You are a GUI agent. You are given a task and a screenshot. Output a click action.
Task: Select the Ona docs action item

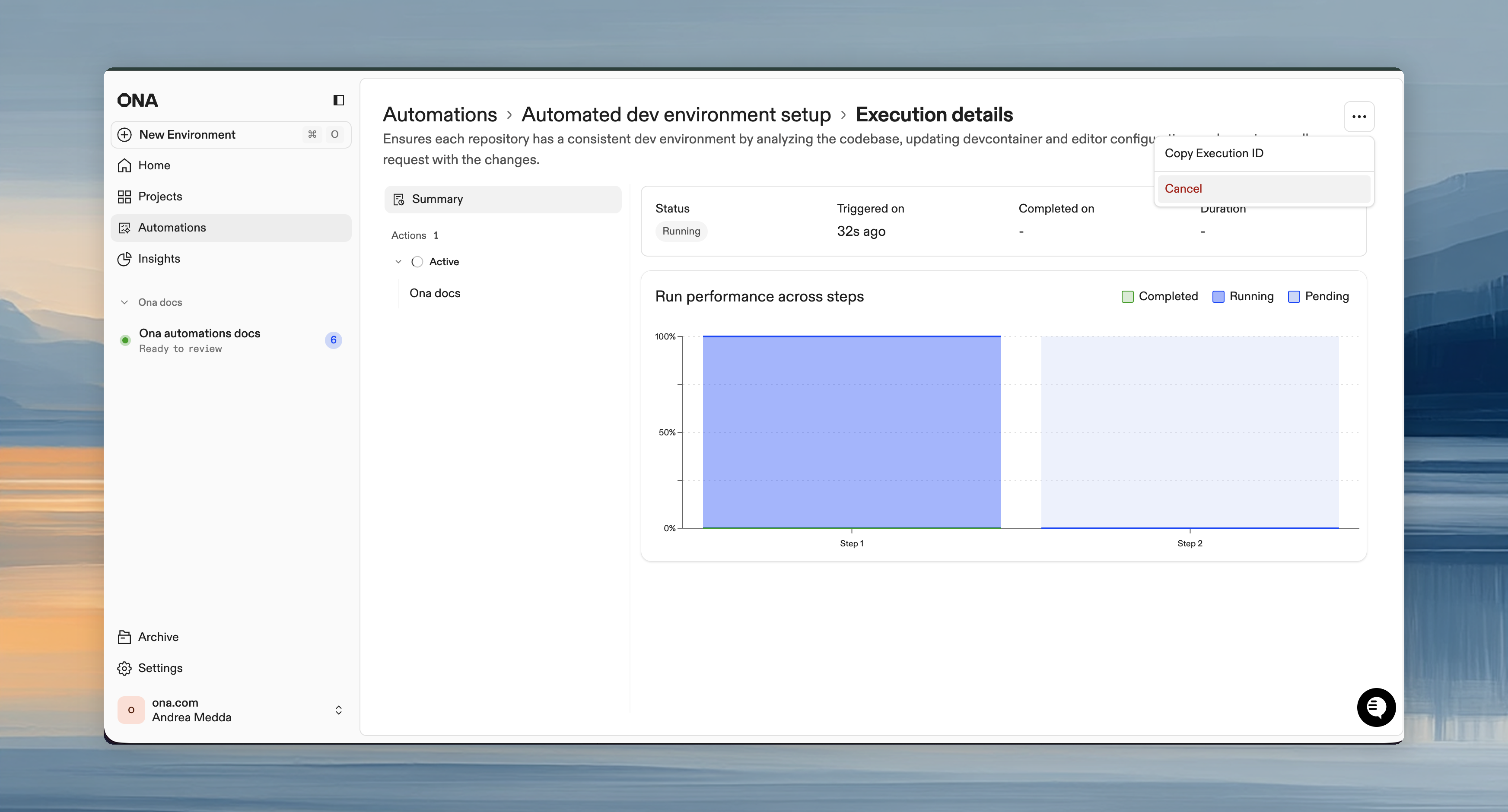click(x=435, y=293)
